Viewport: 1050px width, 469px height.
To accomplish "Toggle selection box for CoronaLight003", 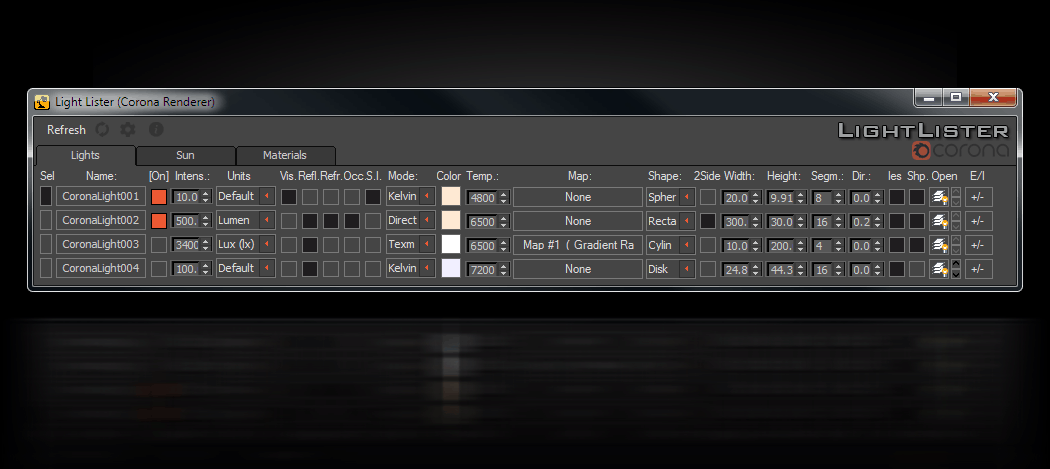I will tap(46, 245).
